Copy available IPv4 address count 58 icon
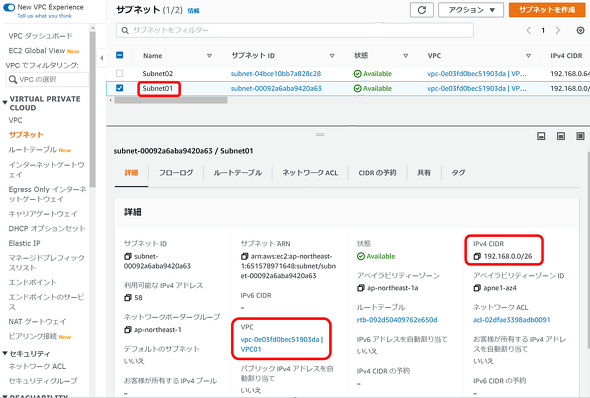Image resolution: width=590 pixels, height=398 pixels. 128,298
